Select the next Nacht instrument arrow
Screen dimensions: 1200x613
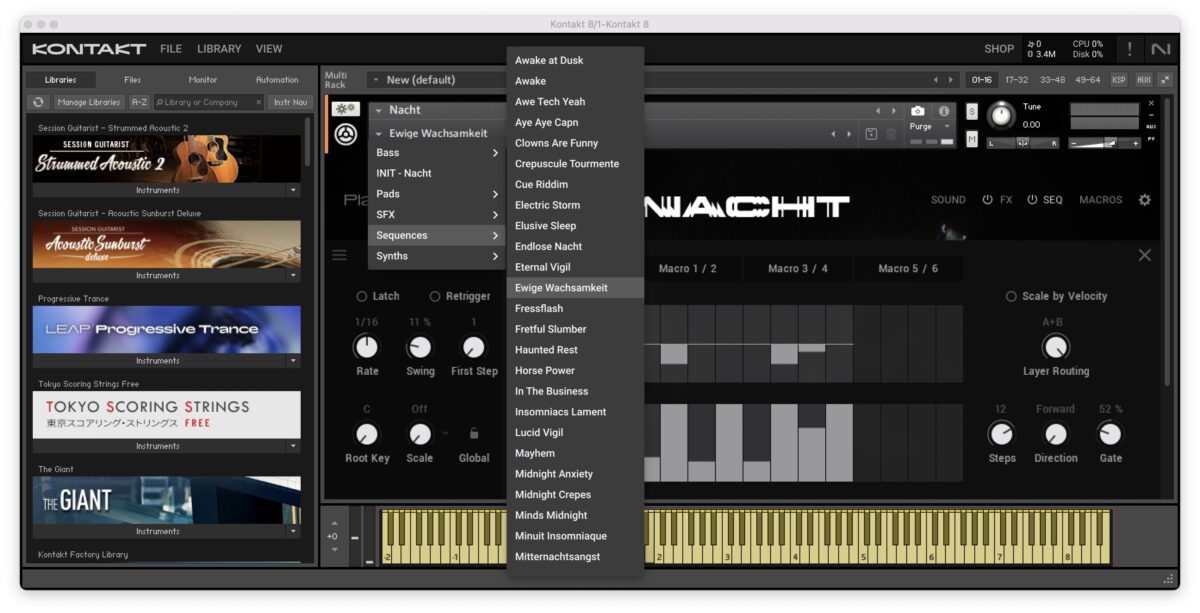[893, 111]
